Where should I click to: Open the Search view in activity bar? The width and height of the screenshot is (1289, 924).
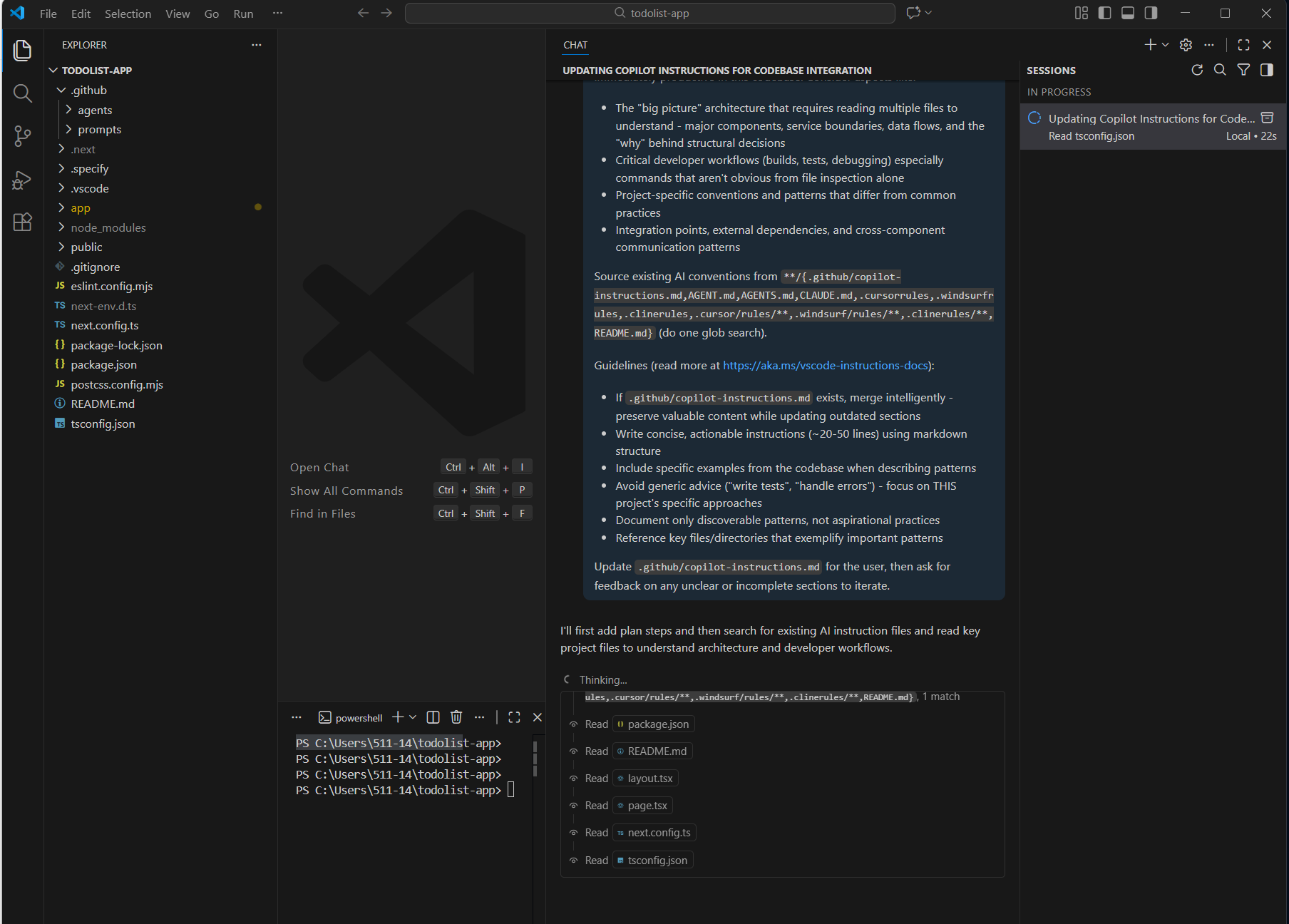point(22,93)
